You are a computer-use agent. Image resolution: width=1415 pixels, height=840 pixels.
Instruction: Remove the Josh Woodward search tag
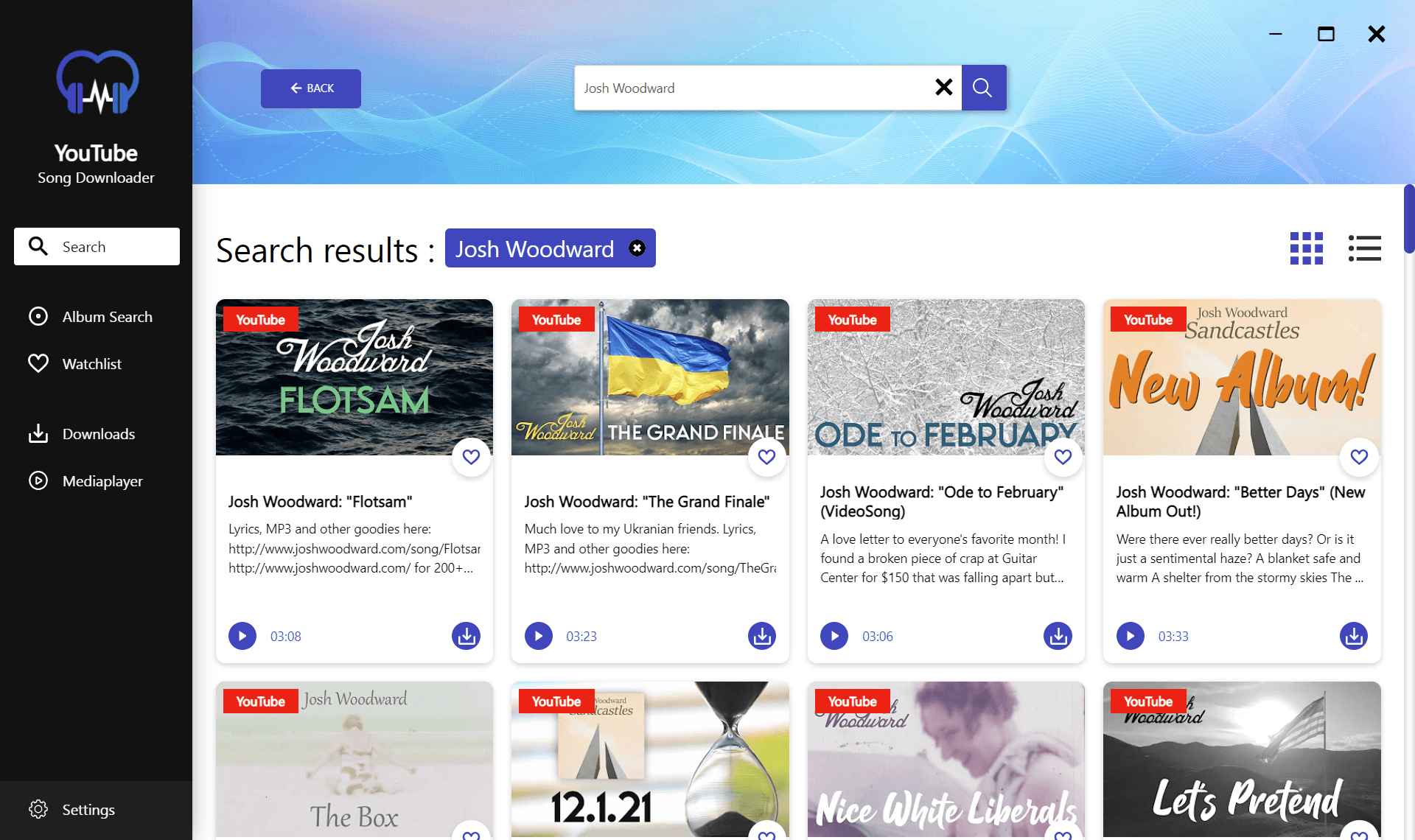pos(637,248)
